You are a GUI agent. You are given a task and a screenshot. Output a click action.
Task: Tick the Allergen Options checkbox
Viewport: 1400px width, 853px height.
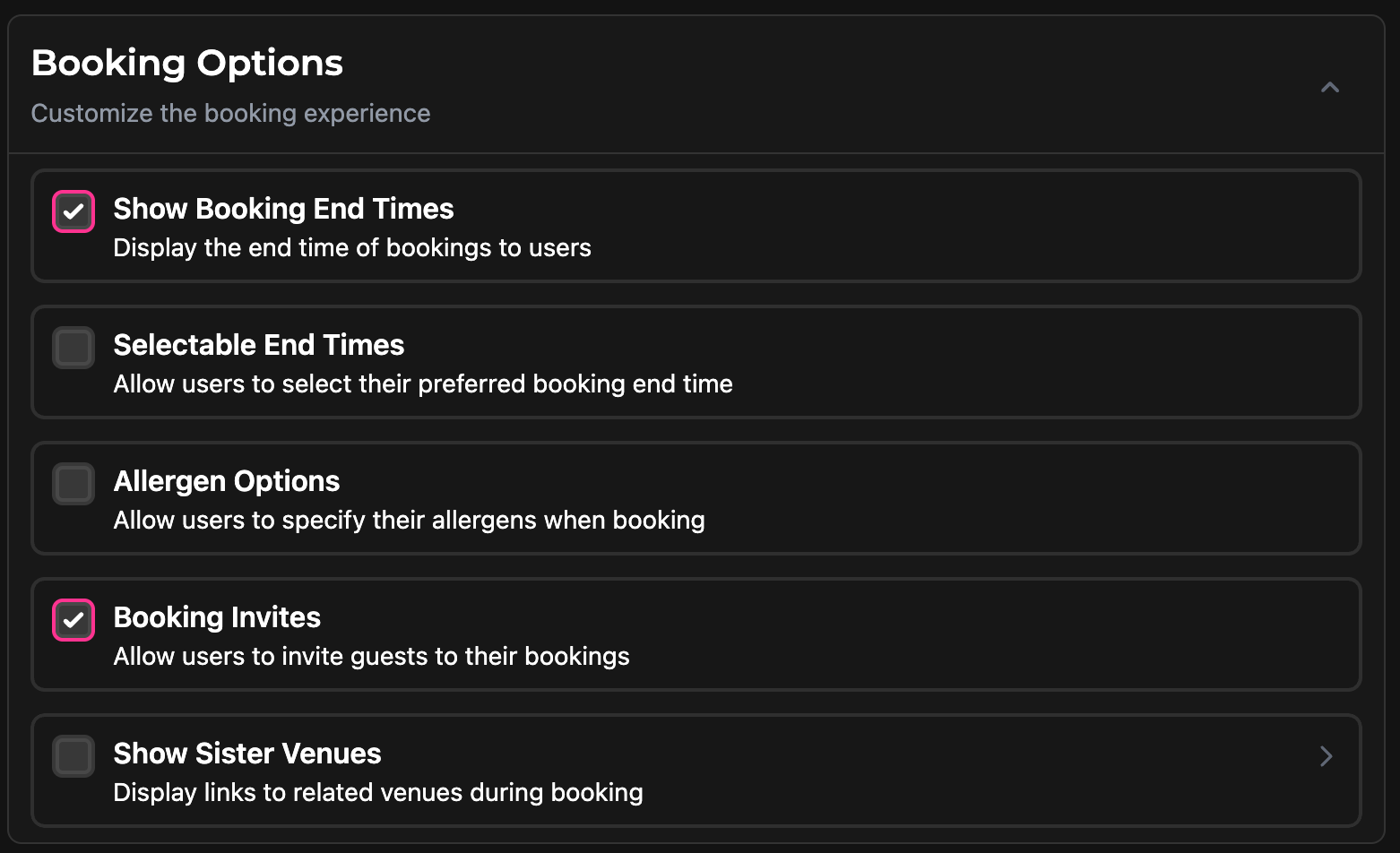(73, 484)
